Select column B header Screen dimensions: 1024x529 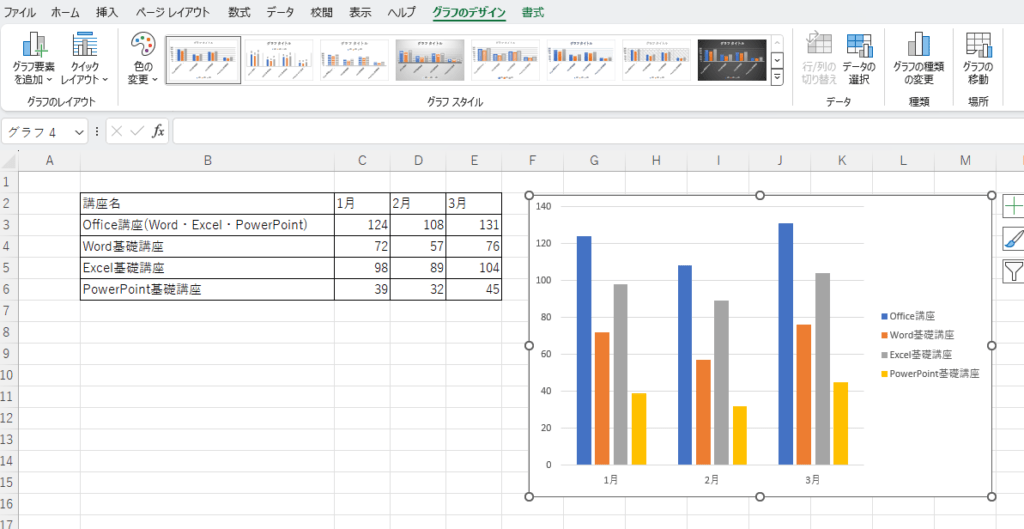(x=207, y=161)
